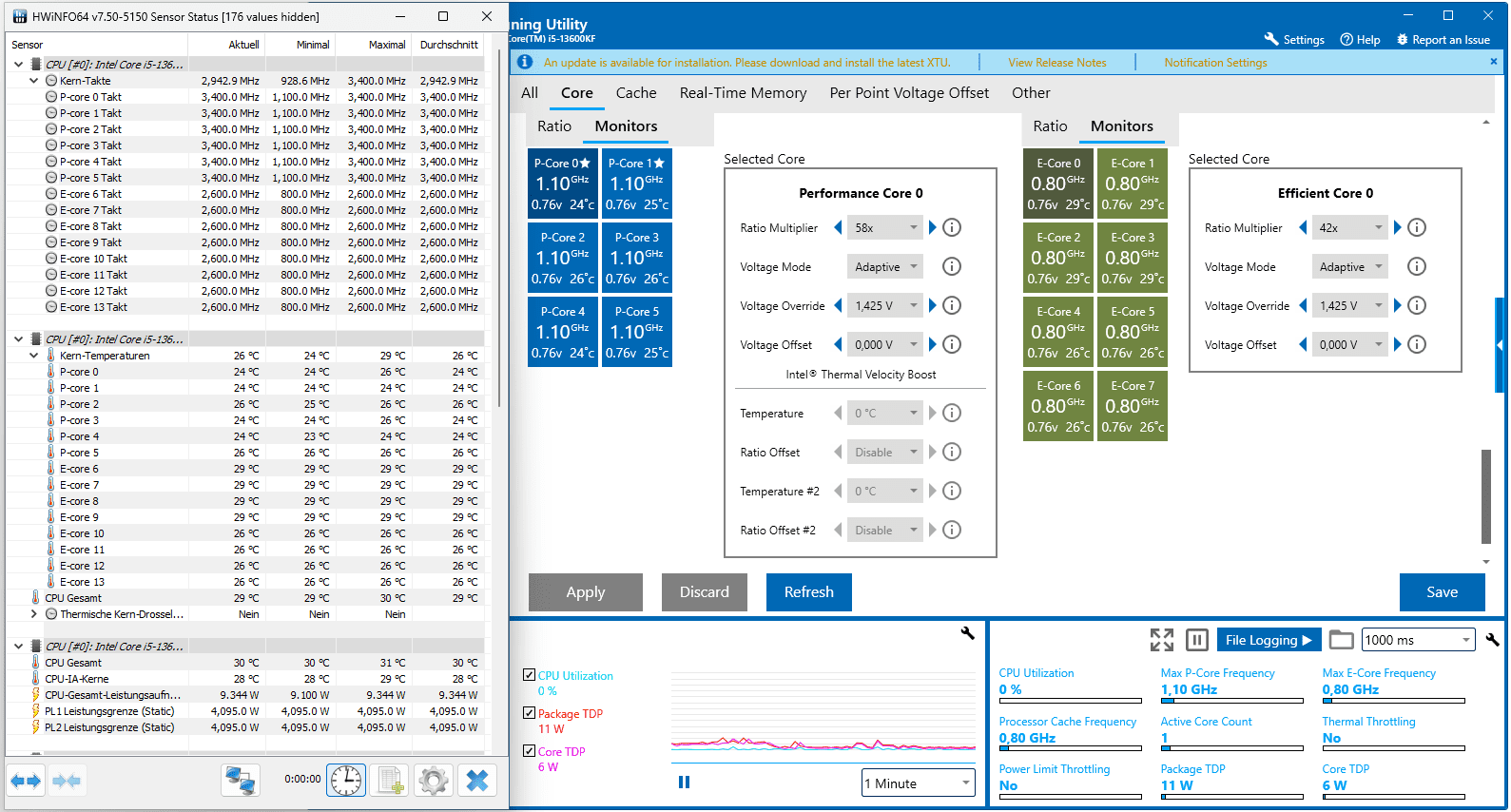Image resolution: width=1511 pixels, height=812 pixels.
Task: Show info for Performance Core Voltage Override
Action: click(x=952, y=305)
